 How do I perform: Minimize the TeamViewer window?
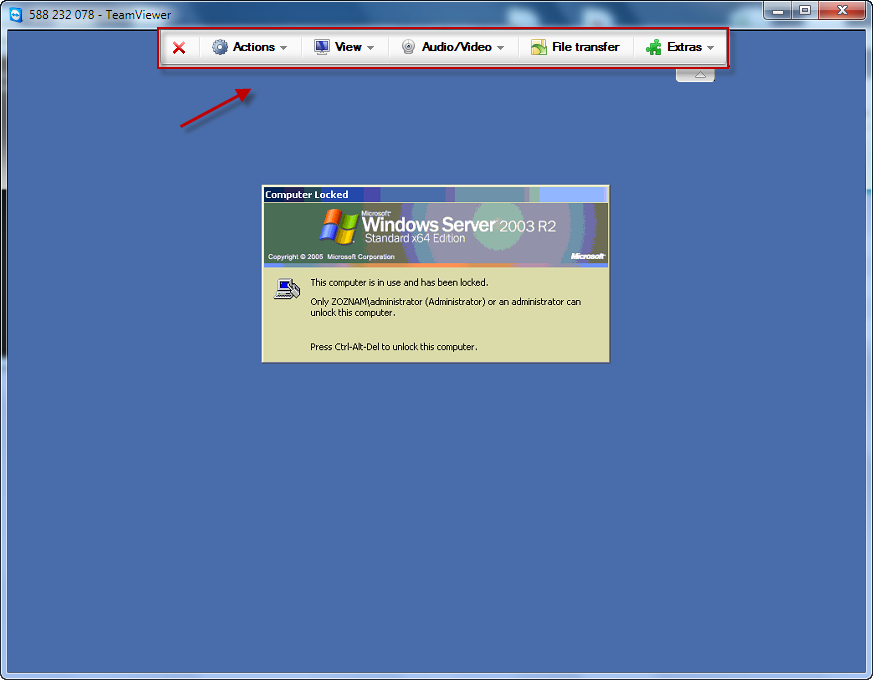click(778, 11)
